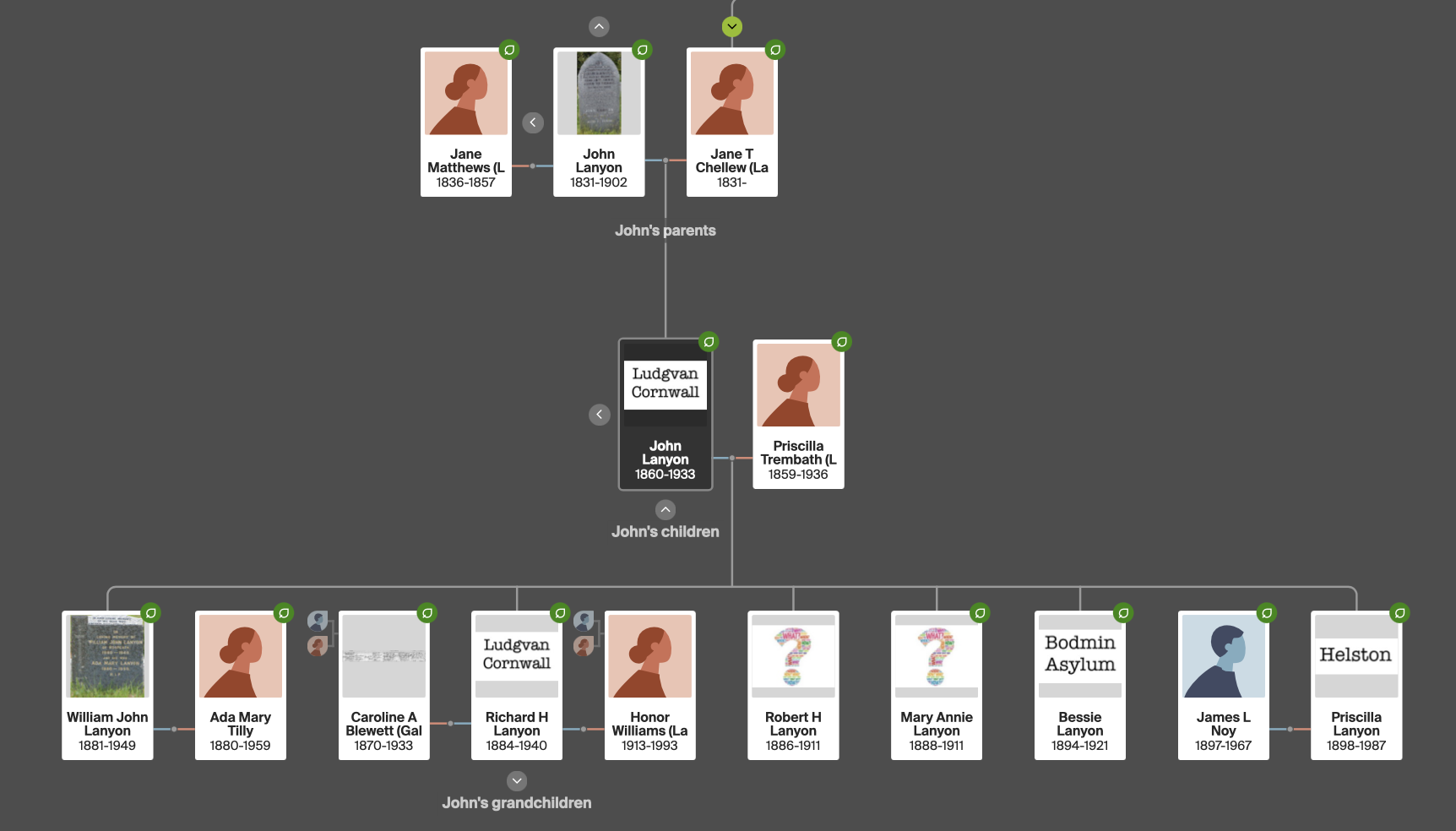Collapse John's children with the up chevron
The width and height of the screenshot is (1456, 831).
666,510
